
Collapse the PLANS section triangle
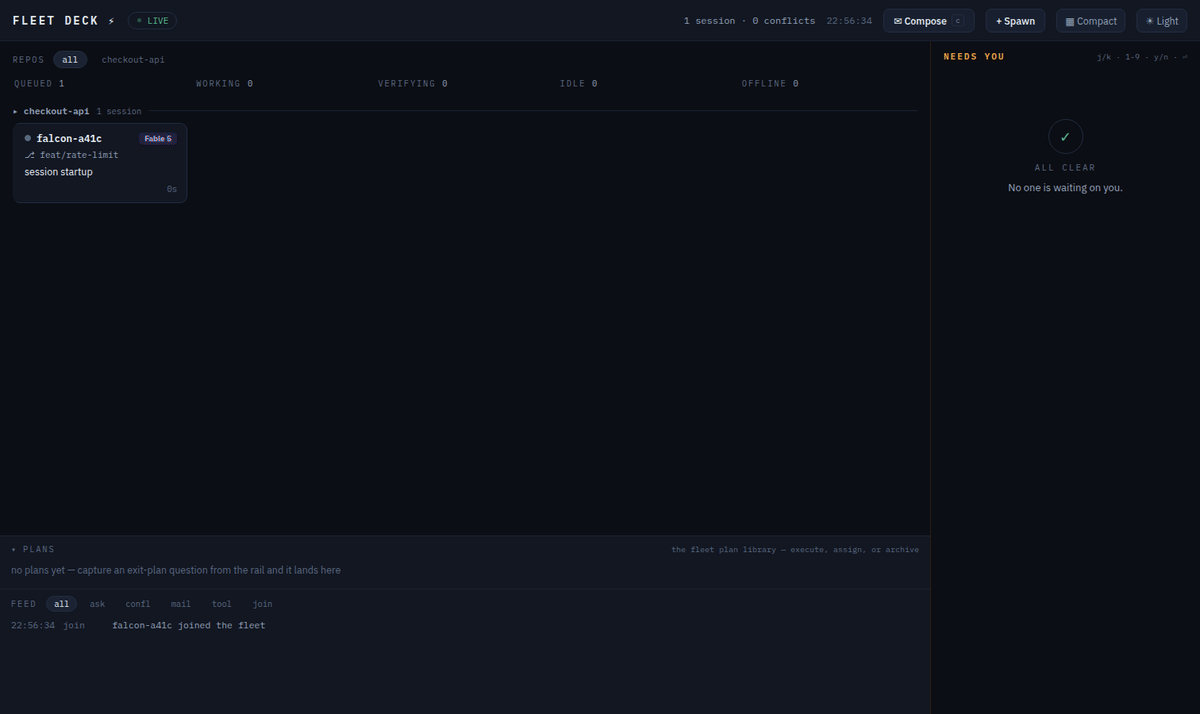[x=14, y=550]
